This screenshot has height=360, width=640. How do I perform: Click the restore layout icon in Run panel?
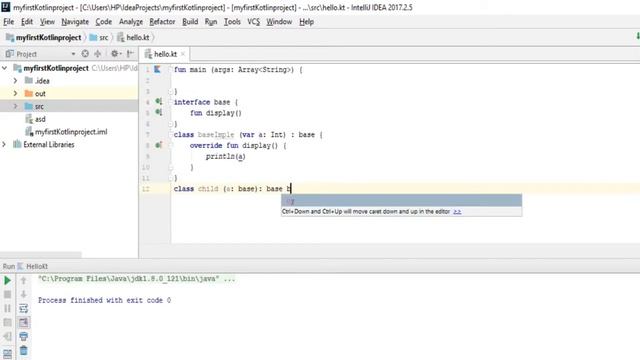tap(7, 353)
